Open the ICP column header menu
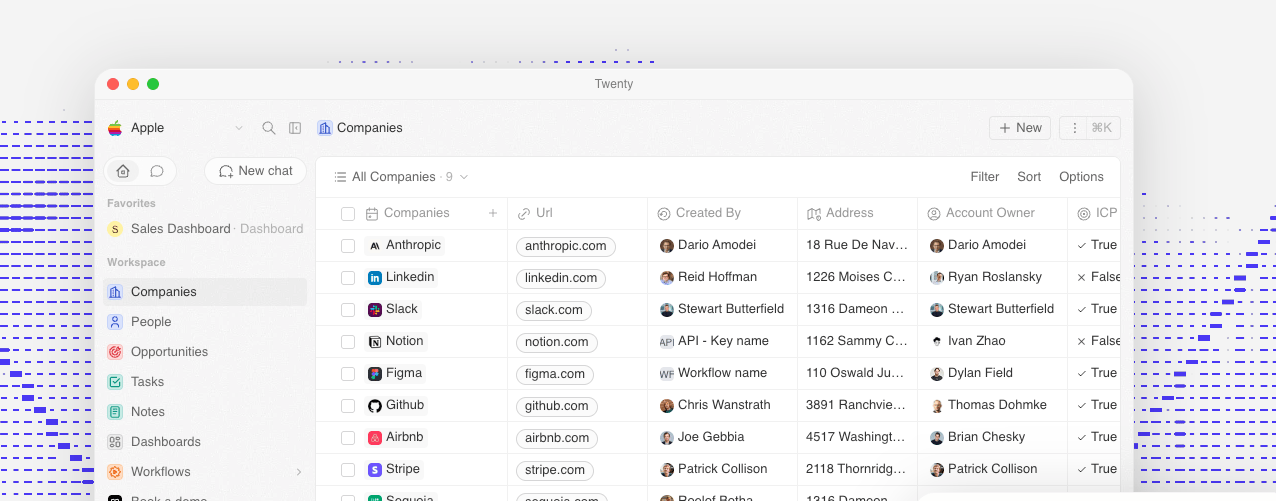1276x501 pixels. coord(1094,213)
